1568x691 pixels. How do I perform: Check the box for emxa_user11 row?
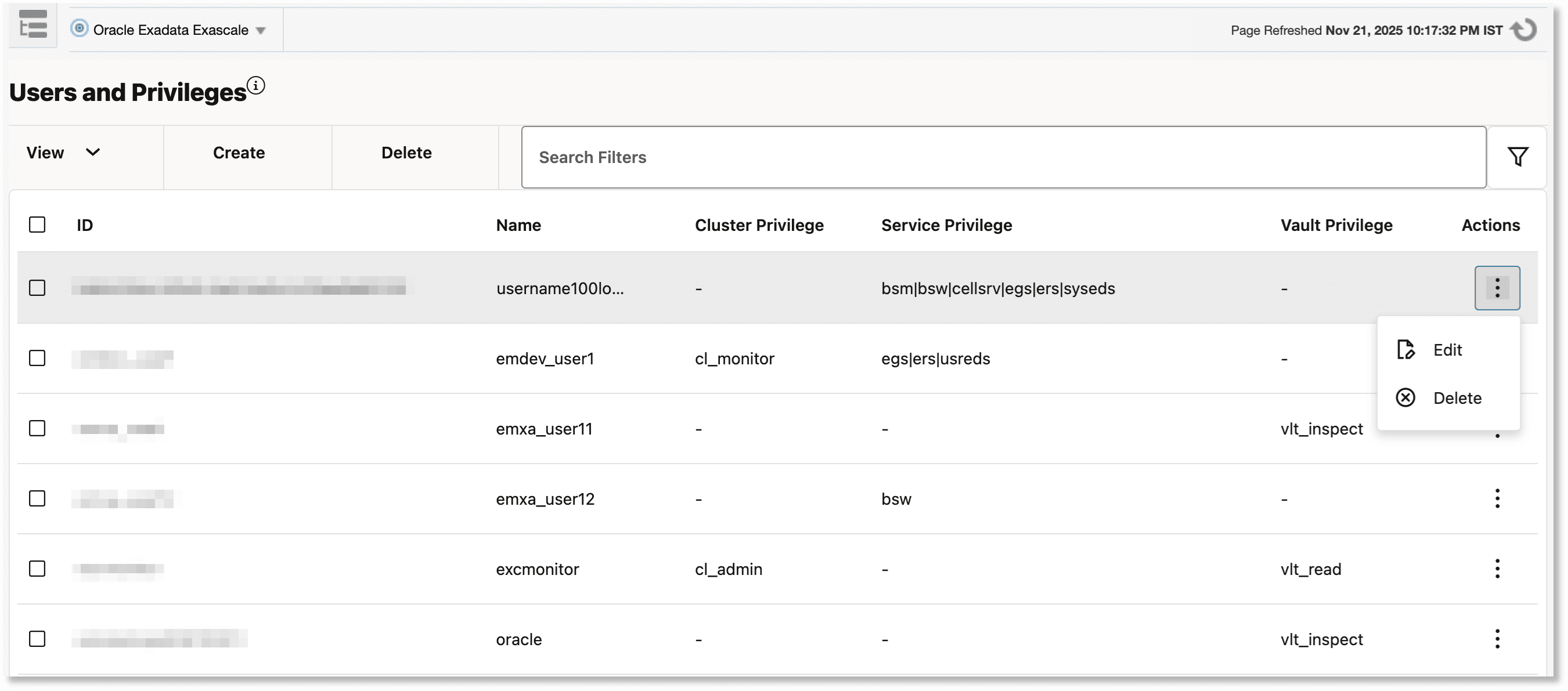[37, 428]
